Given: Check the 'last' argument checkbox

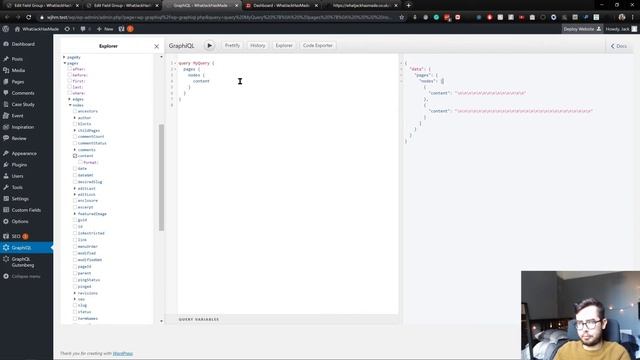Looking at the screenshot, I should [70, 87].
